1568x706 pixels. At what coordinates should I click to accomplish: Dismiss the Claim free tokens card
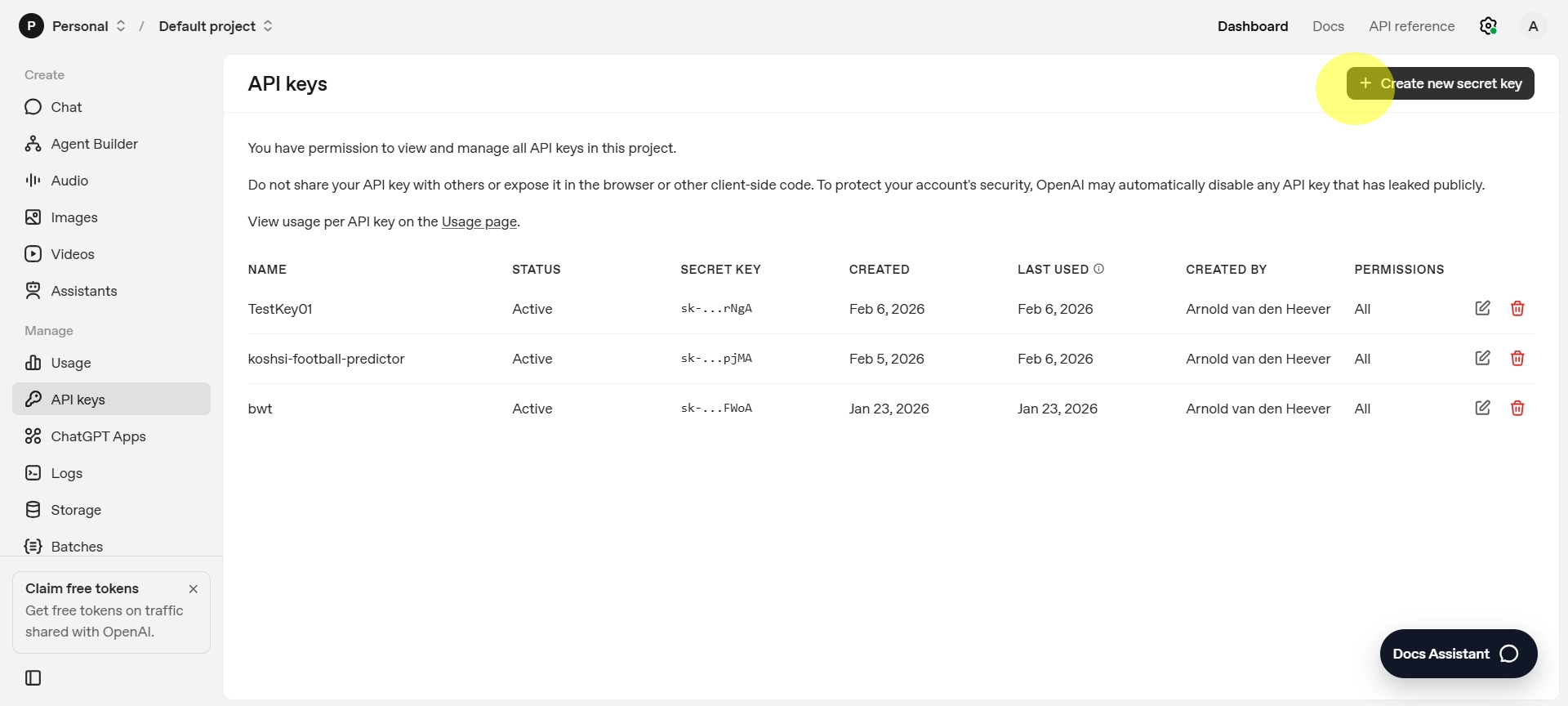point(194,589)
